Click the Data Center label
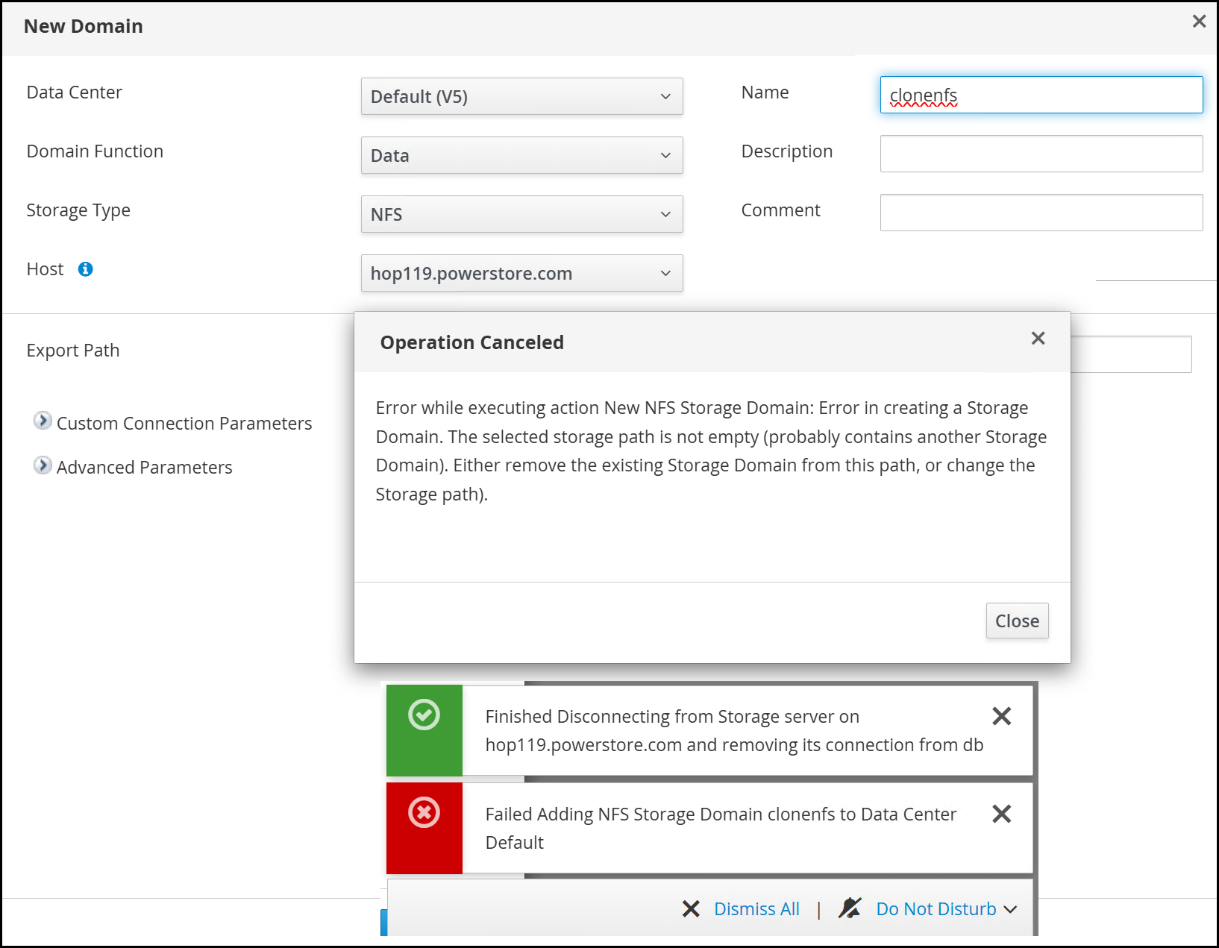The image size is (1219, 948). click(74, 92)
